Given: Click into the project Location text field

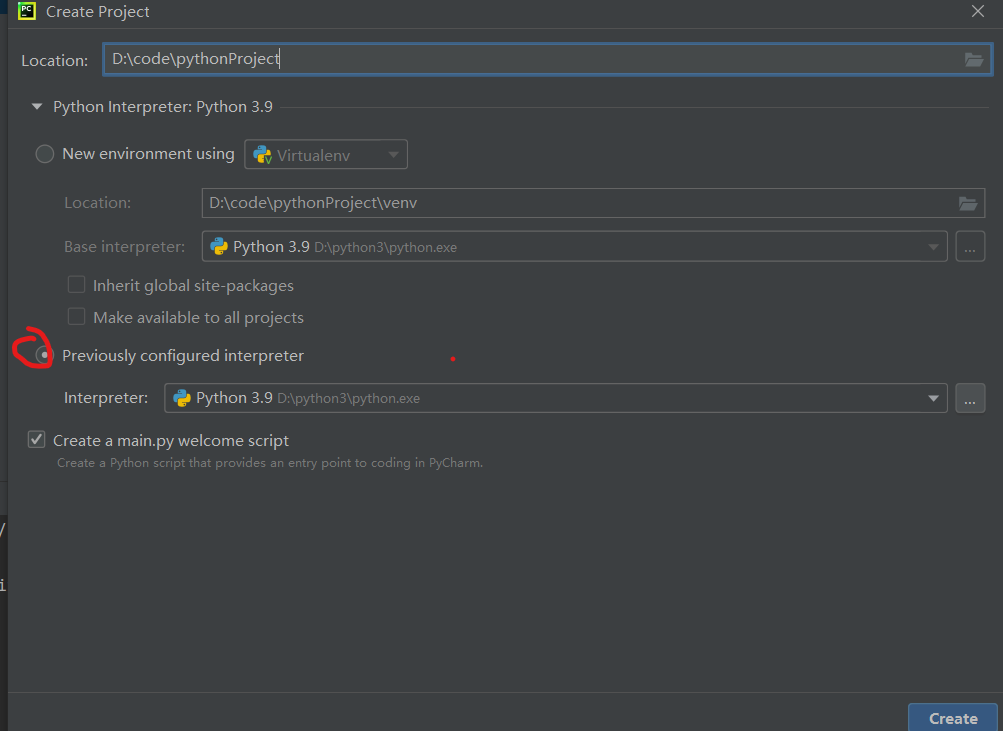Looking at the screenshot, I should pos(547,59).
